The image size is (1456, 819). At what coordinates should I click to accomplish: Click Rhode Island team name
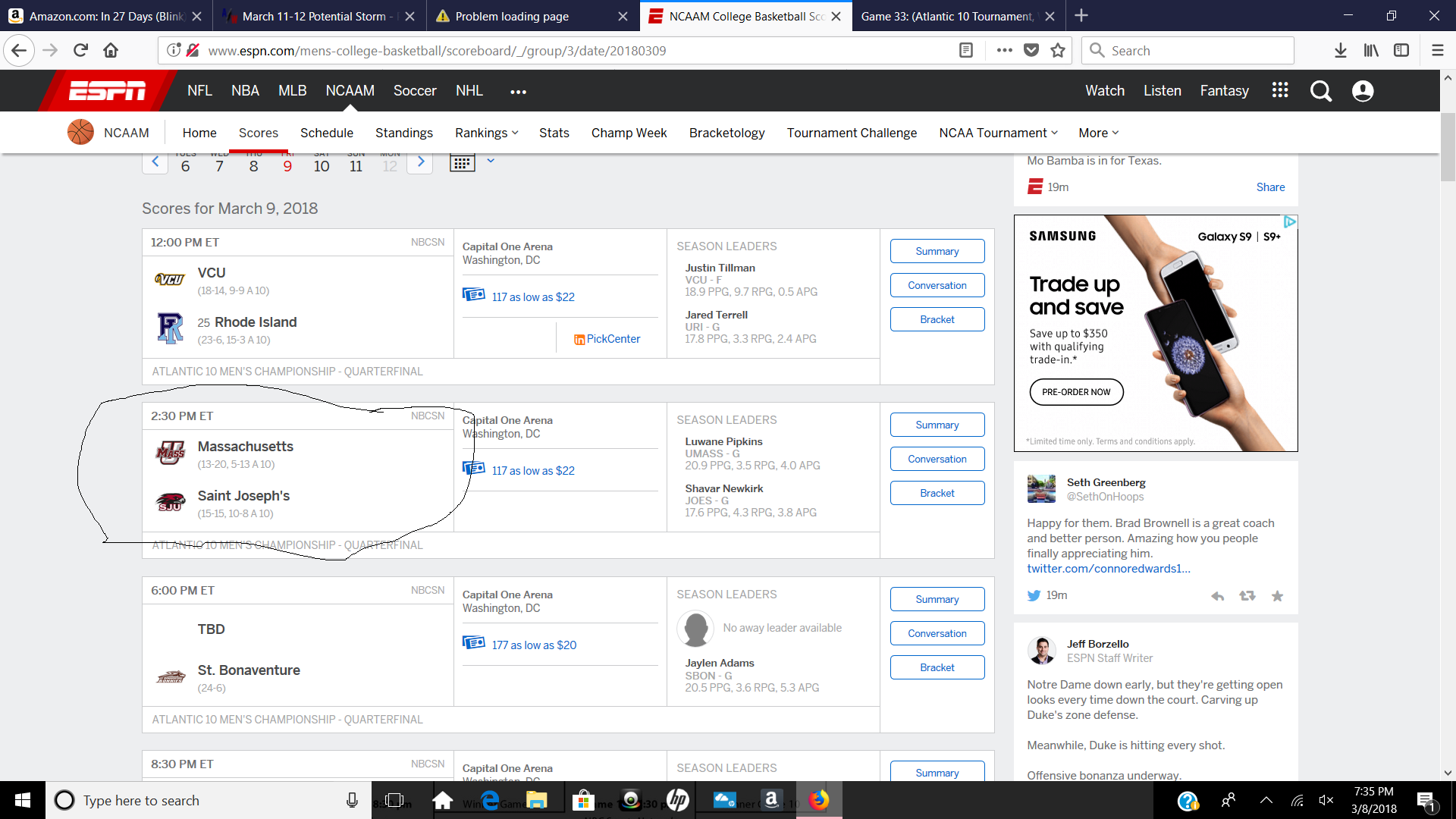click(255, 322)
